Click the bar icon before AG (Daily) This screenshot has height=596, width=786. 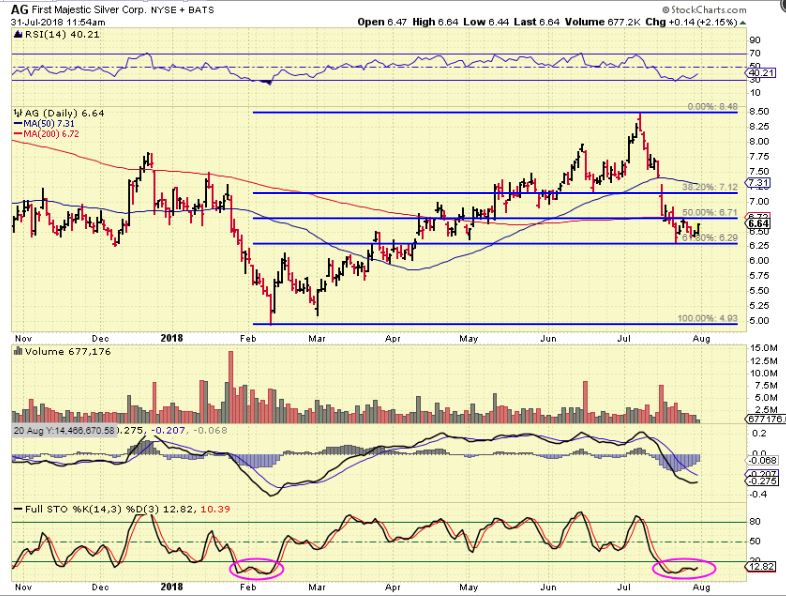coord(19,113)
